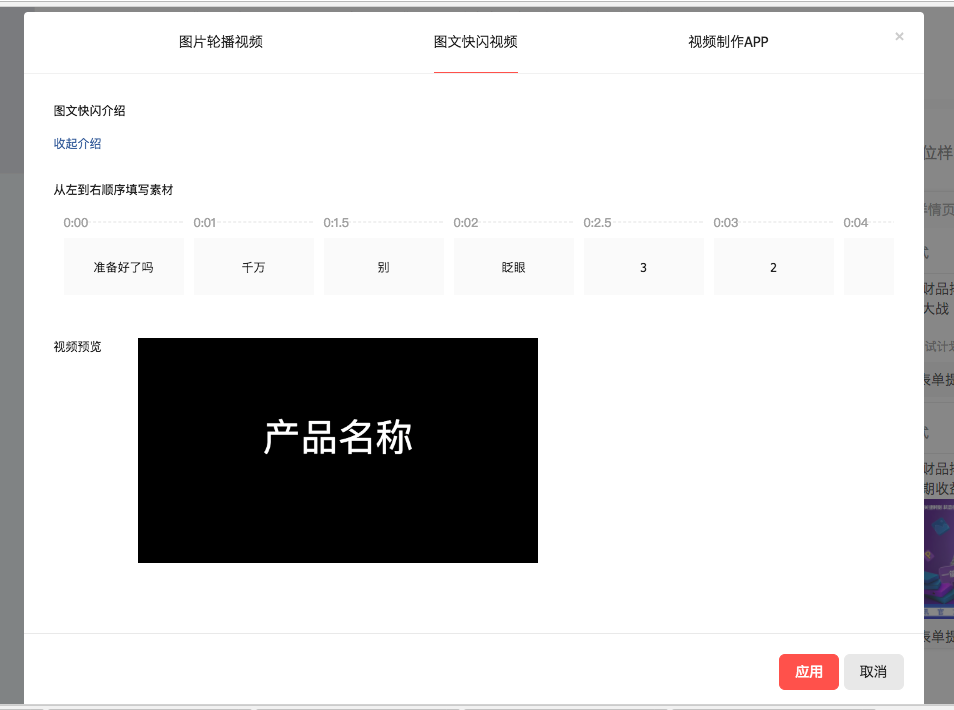Select the 0:03 timeline marker
Image resolution: width=954 pixels, height=710 pixels.
pos(726,223)
